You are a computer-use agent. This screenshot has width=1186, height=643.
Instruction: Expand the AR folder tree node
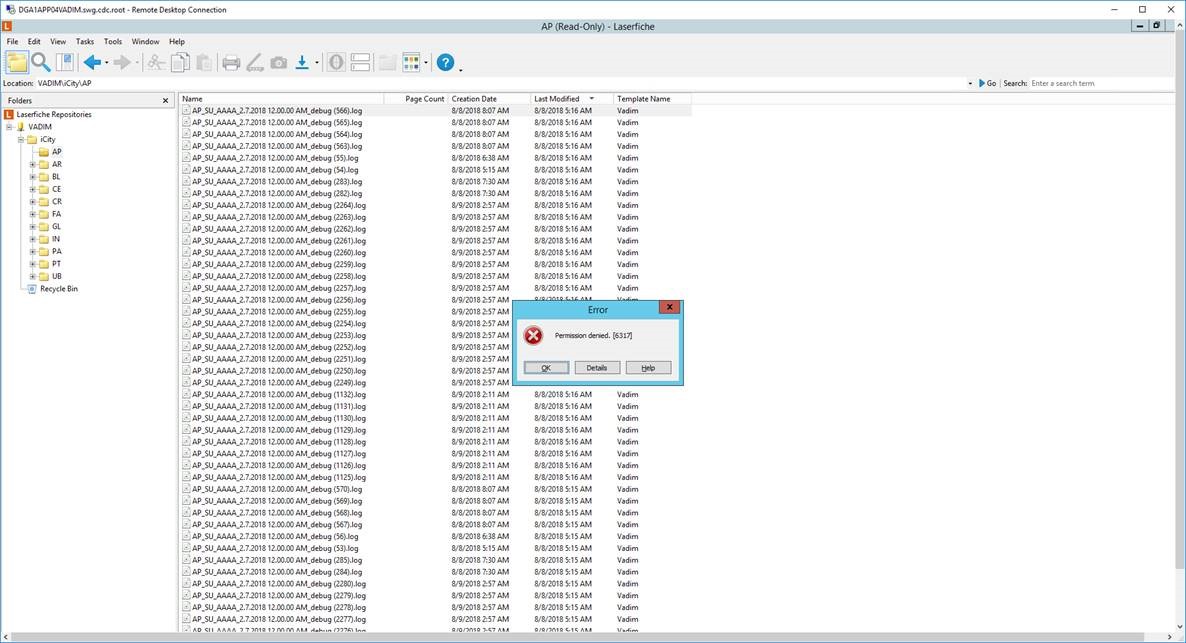[x=33, y=164]
